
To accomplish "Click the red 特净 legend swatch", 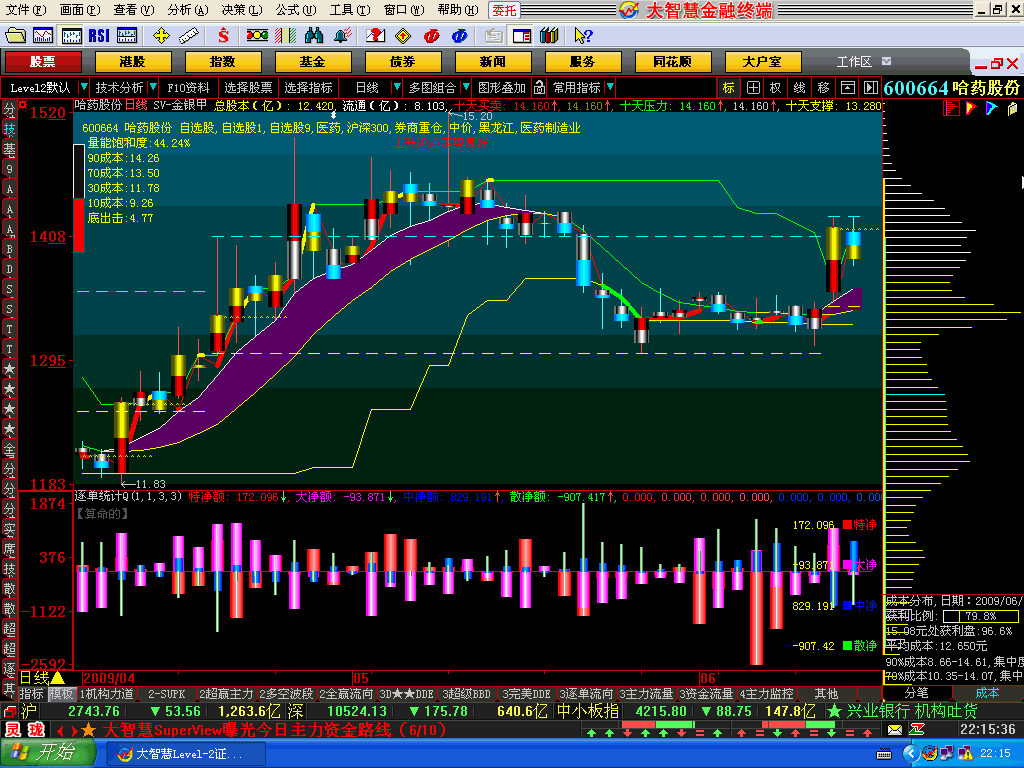I will 847,524.
